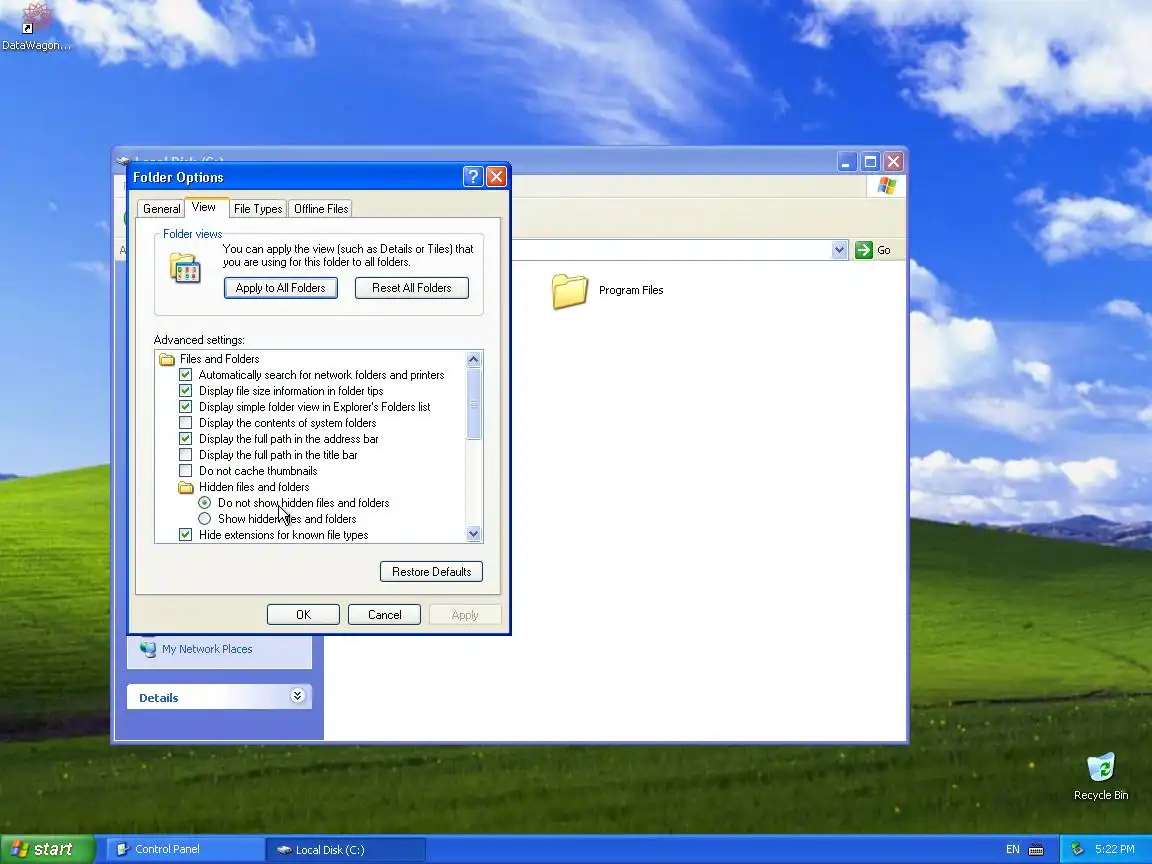The height and width of the screenshot is (864, 1152).
Task: Click the Hidden files and folders icon
Action: coord(186,487)
